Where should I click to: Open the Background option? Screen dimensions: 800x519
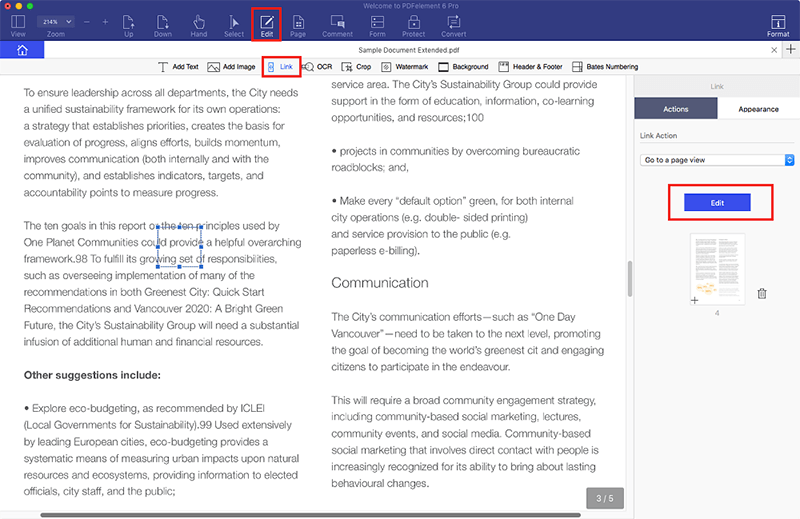(x=463, y=67)
